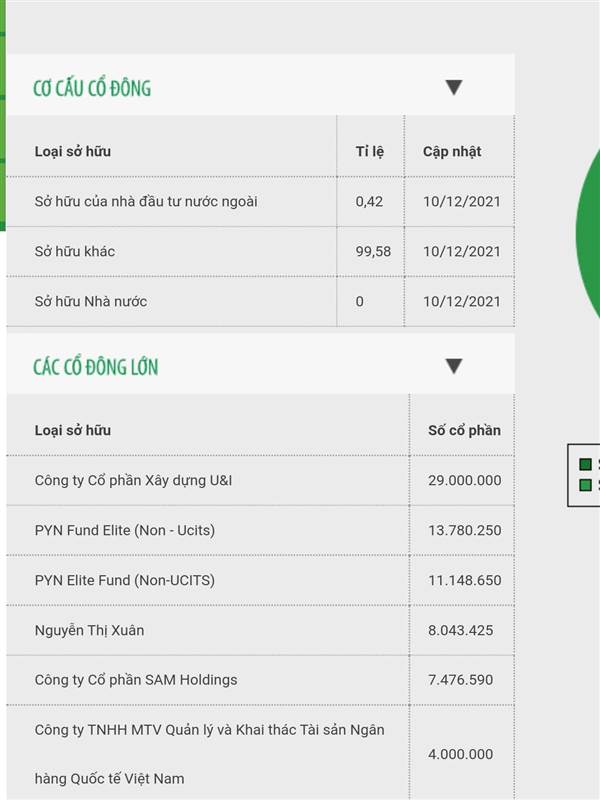
Task: Click Công ty Cổ phần SAM Holdings row
Action: (x=260, y=680)
